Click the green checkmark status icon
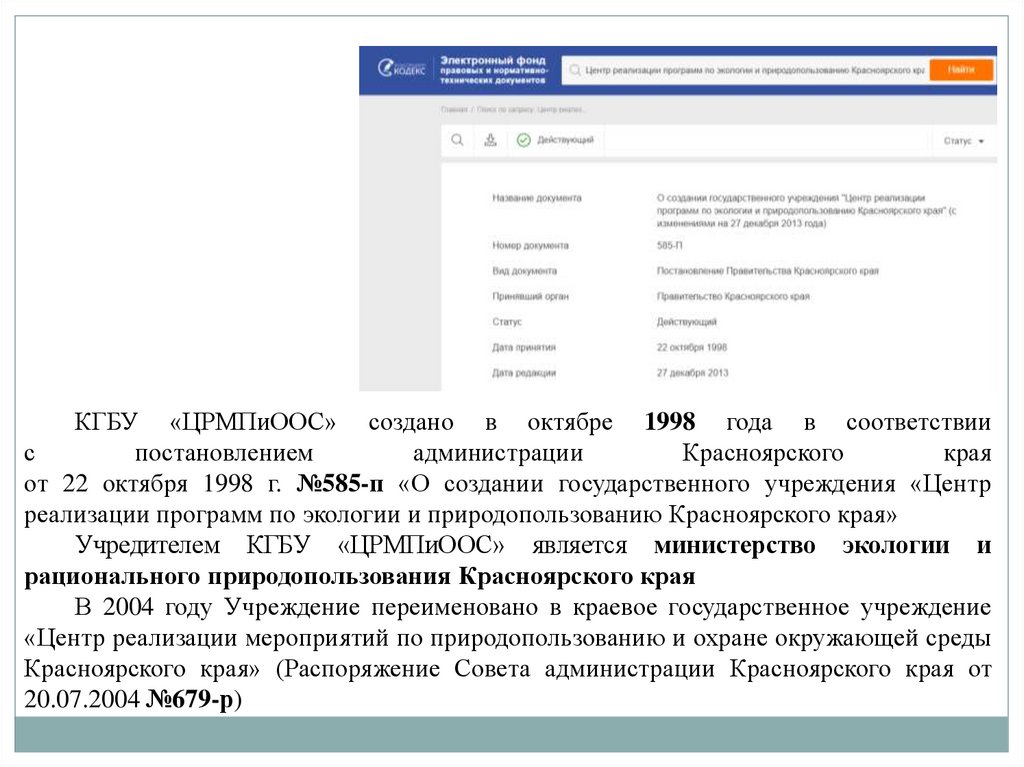Viewport: 1024px width, 767px height. coord(522,141)
